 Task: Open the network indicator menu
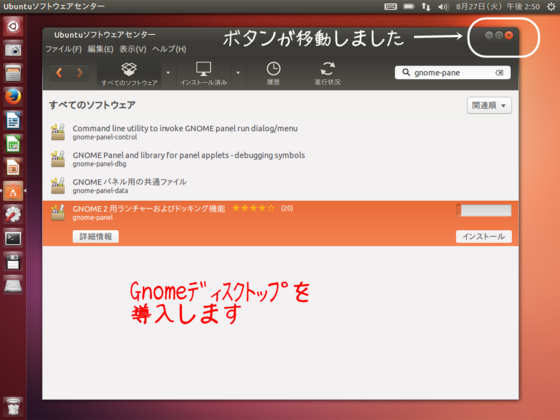426,6
